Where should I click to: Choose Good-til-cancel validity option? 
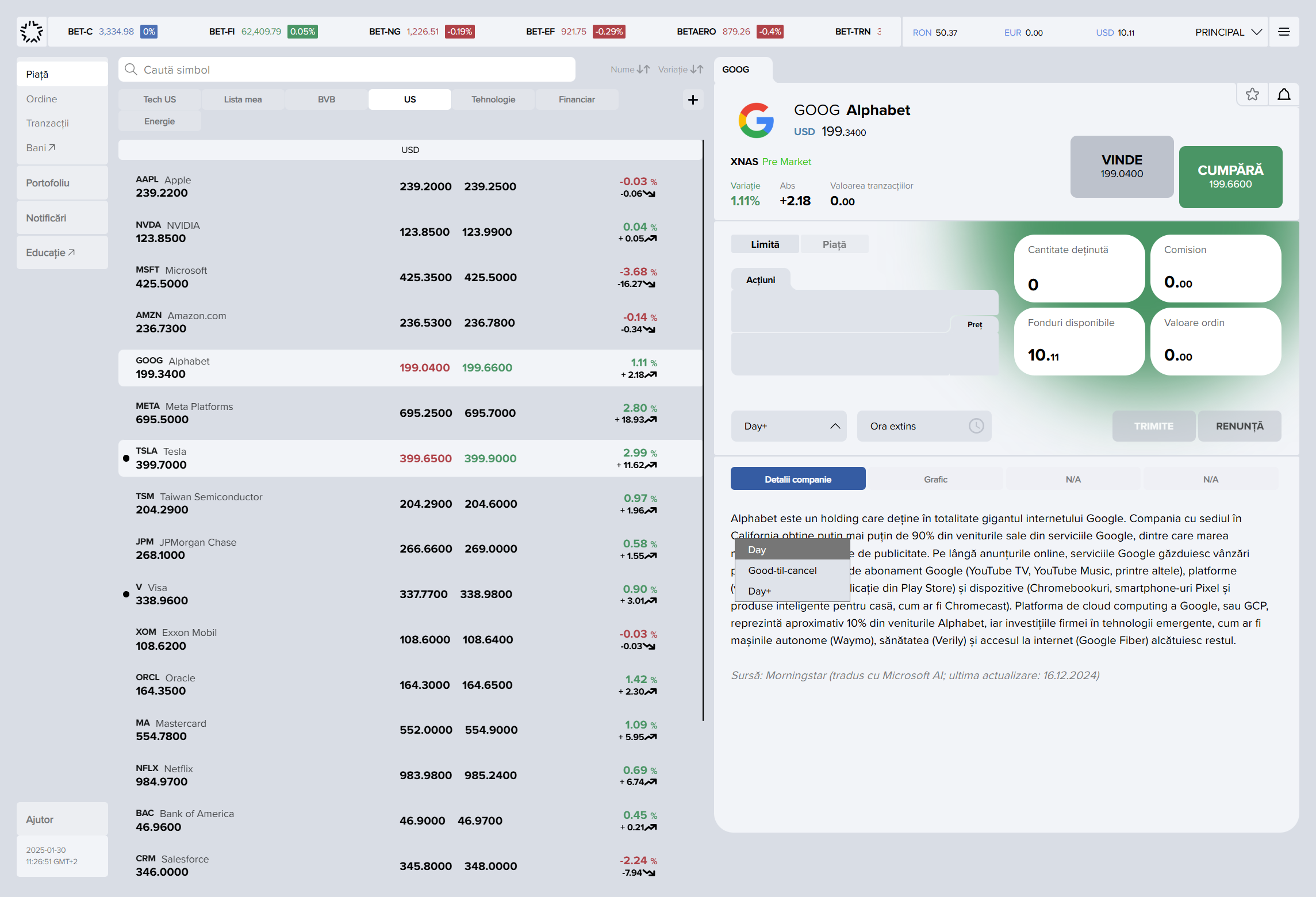(x=792, y=570)
